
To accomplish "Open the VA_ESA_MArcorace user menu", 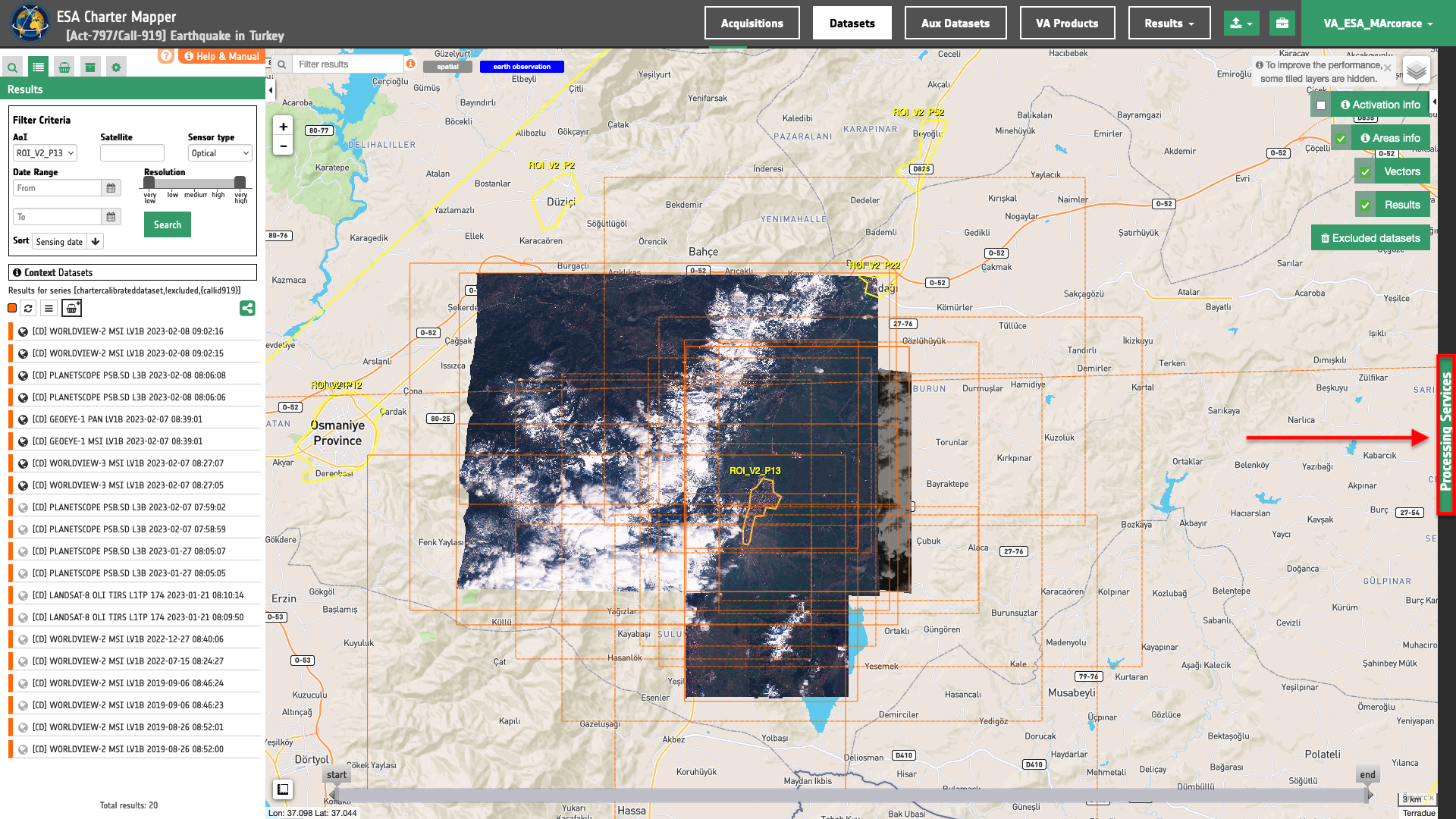I will pyautogui.click(x=1378, y=24).
